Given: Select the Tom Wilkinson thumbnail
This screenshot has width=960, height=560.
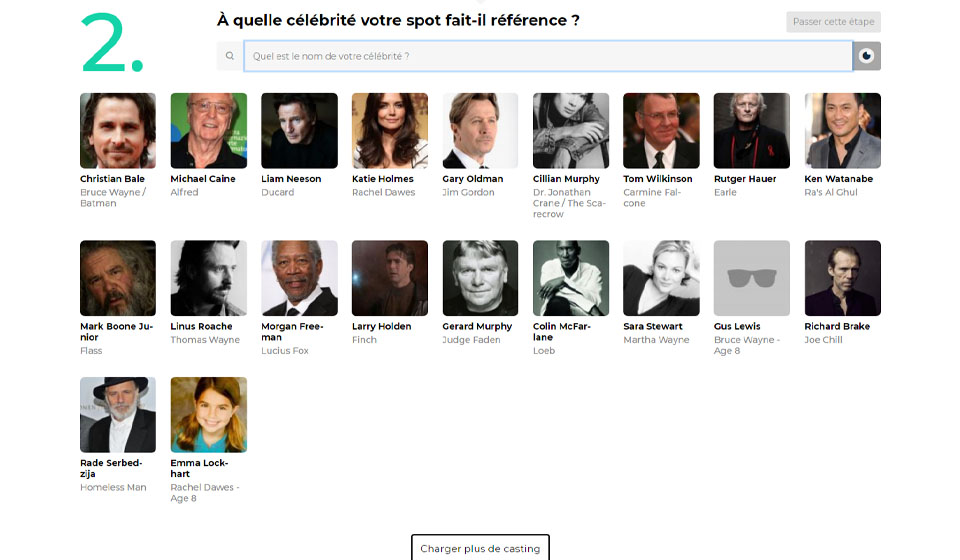Looking at the screenshot, I should pos(661,131).
